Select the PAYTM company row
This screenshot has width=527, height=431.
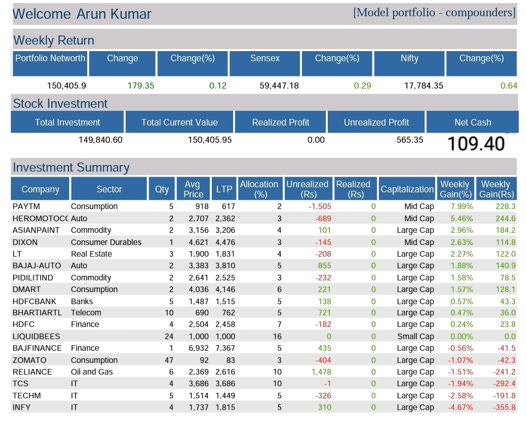pos(264,206)
